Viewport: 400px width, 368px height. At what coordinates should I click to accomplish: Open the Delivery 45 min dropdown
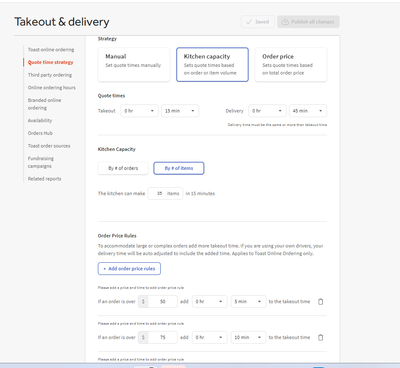coord(308,111)
